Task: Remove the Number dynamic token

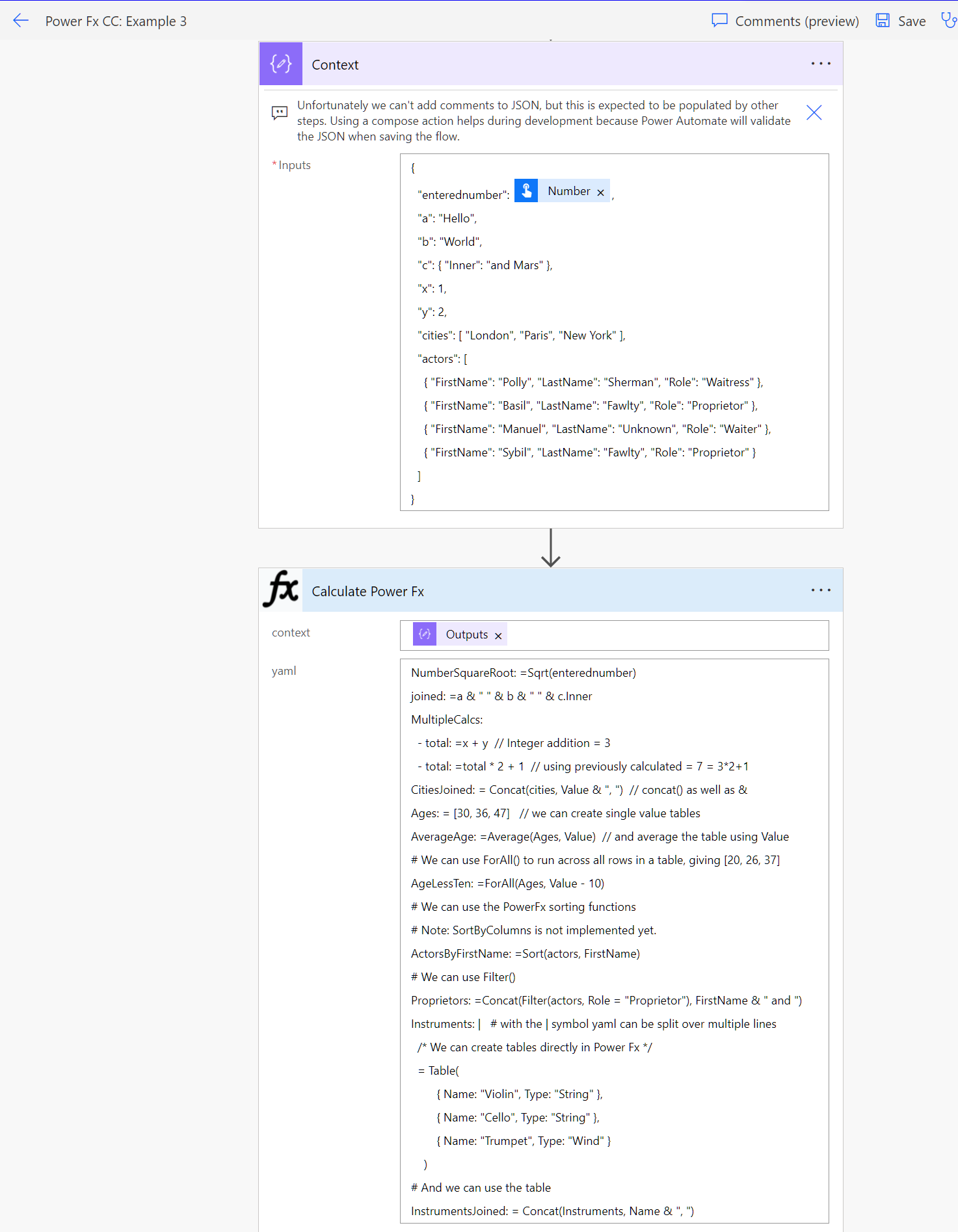Action: tap(600, 192)
